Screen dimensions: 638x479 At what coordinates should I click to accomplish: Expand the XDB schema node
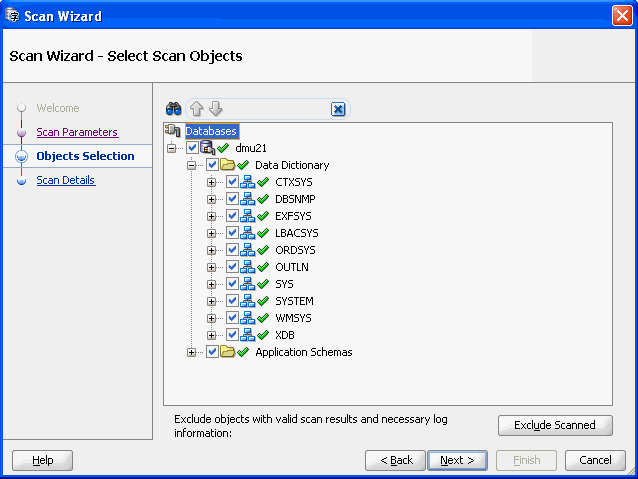[212, 335]
